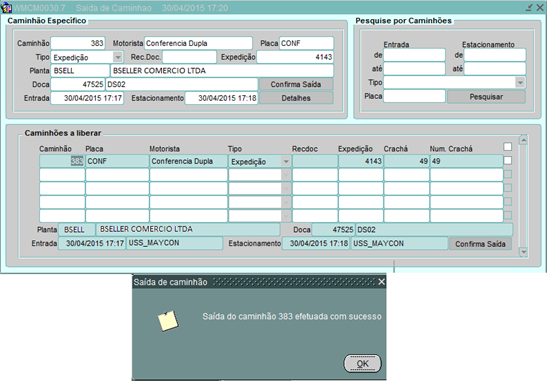Check the checkbox for truck 383 row
Viewport: 547px width, 381px height.
click(x=508, y=160)
